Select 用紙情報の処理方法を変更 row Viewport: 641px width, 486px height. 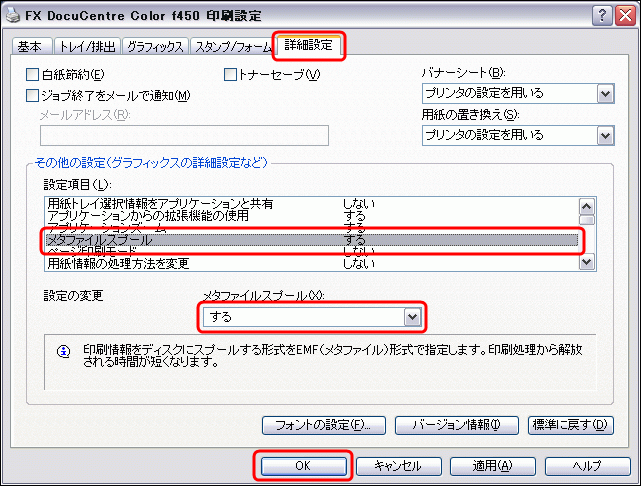click(311, 263)
